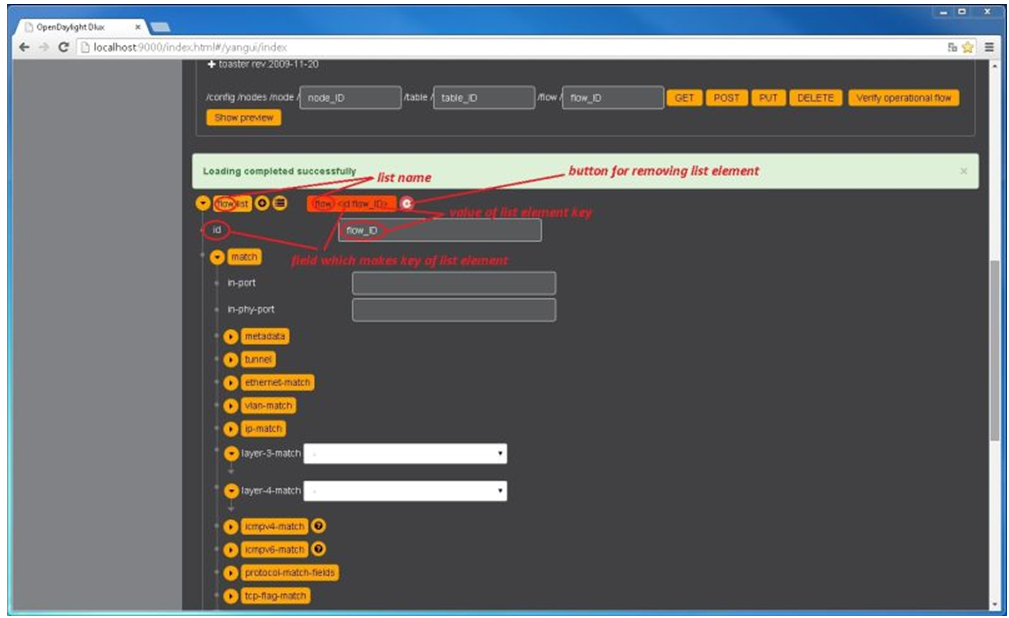Bookmark this page with the star
The height and width of the screenshot is (618, 1009).
(x=967, y=47)
